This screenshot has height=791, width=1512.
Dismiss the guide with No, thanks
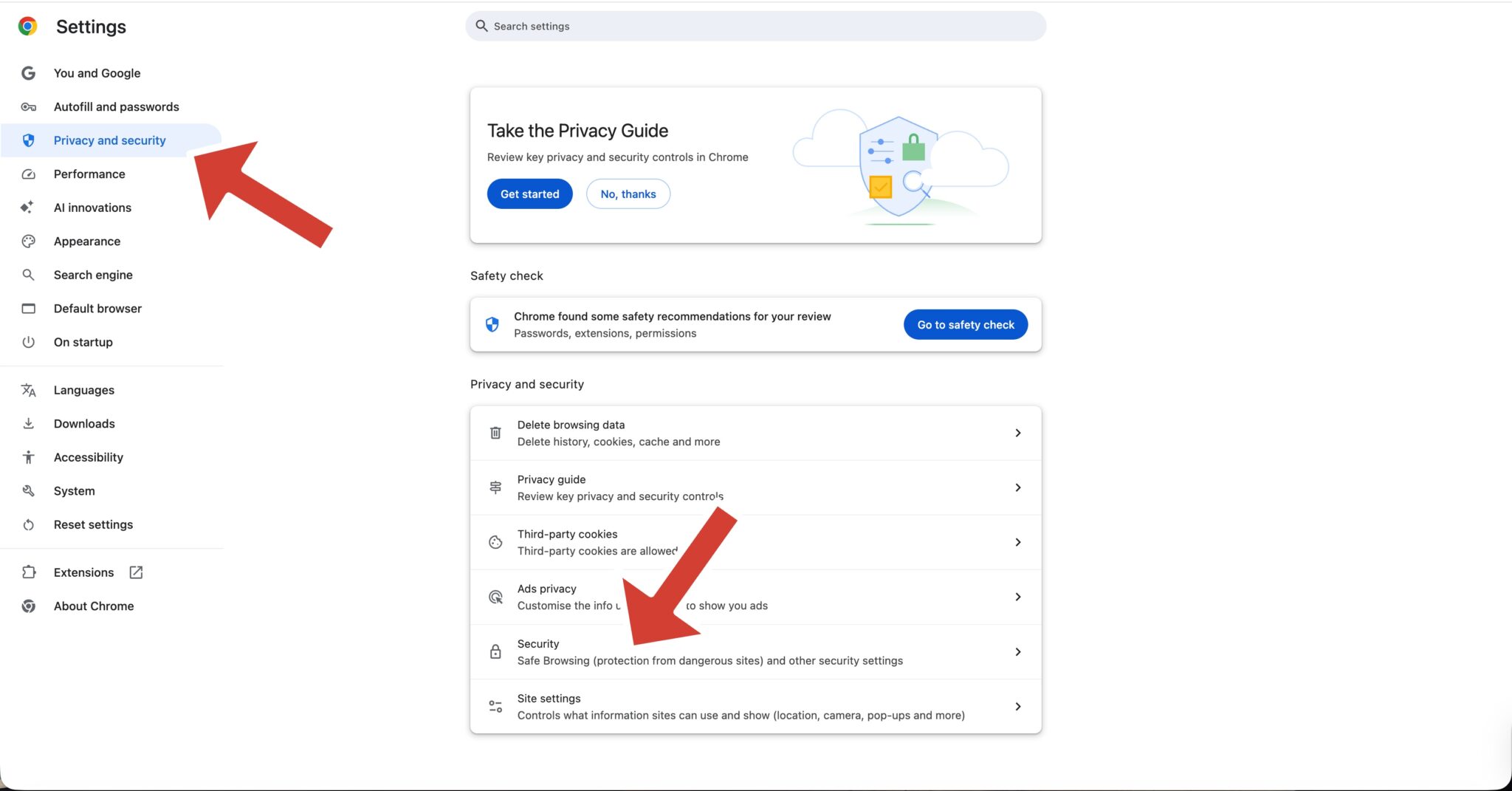pos(628,194)
